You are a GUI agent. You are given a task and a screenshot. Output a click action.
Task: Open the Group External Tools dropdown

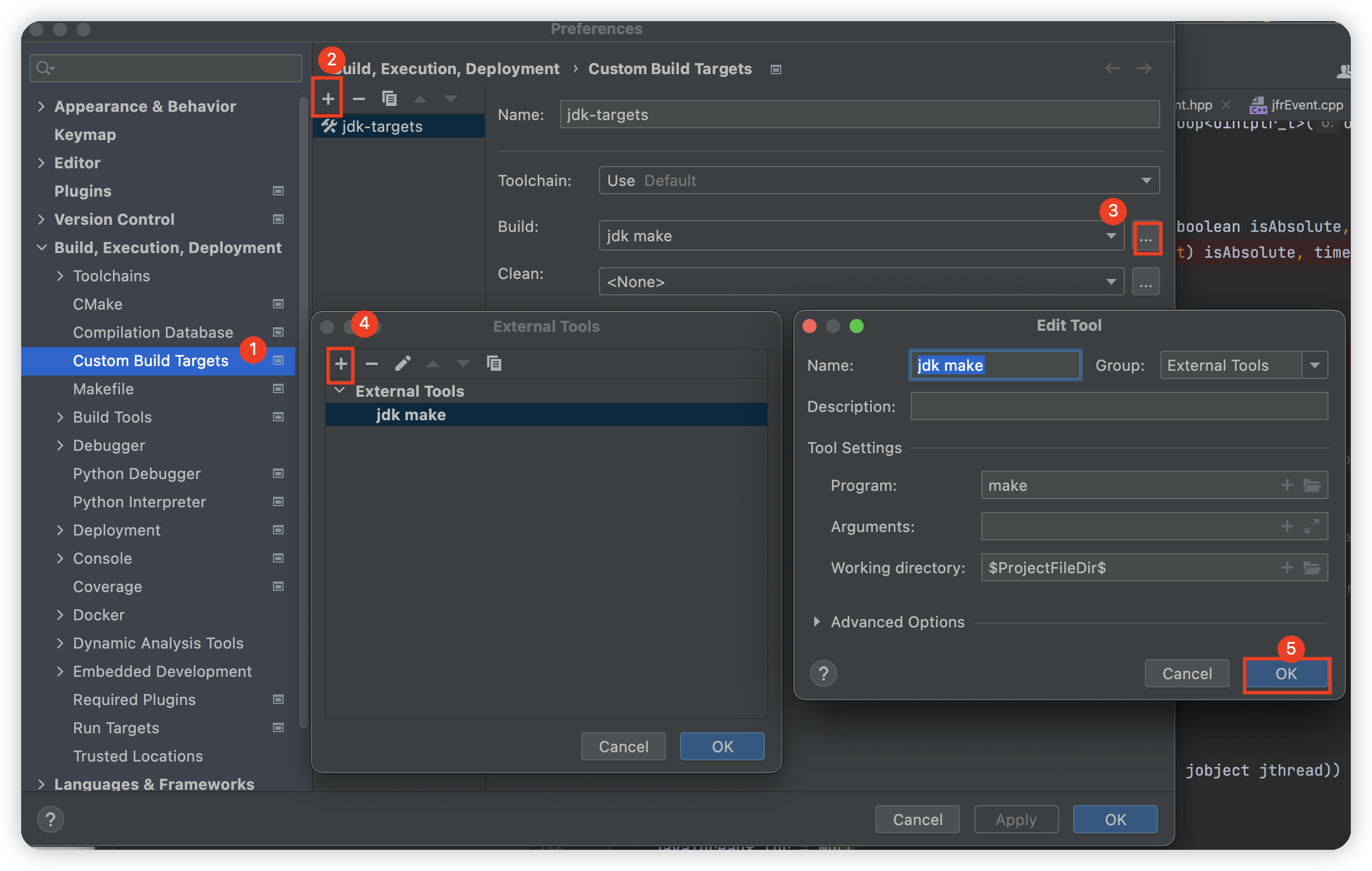click(x=1315, y=365)
